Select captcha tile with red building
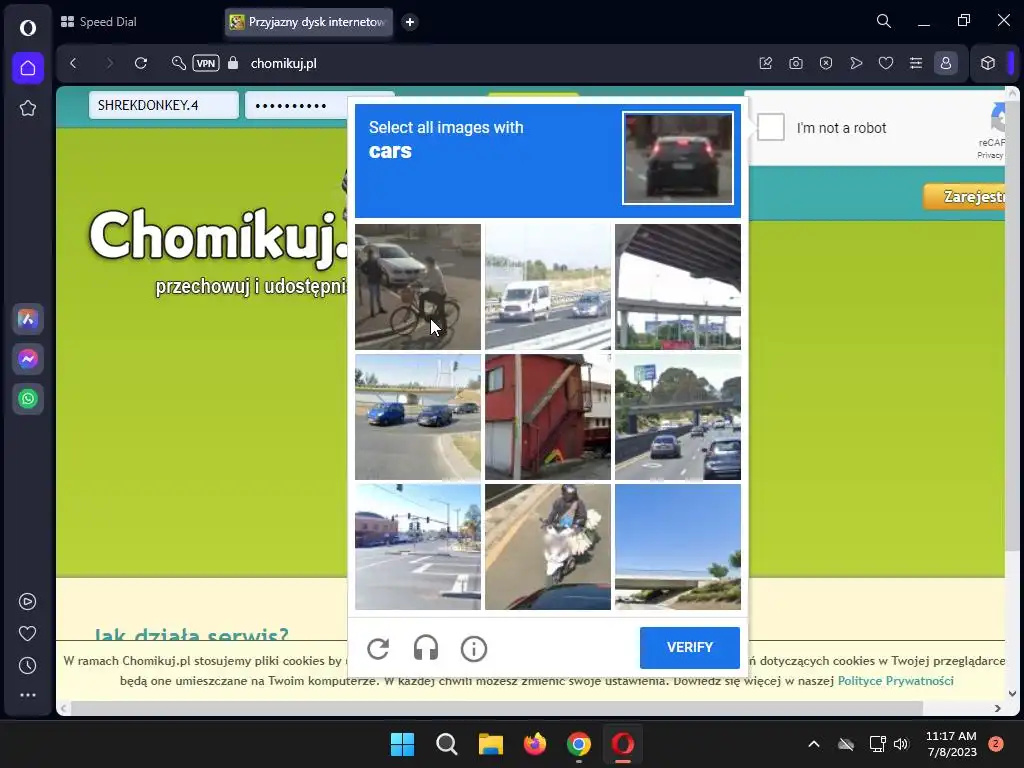1024x768 pixels. (548, 417)
